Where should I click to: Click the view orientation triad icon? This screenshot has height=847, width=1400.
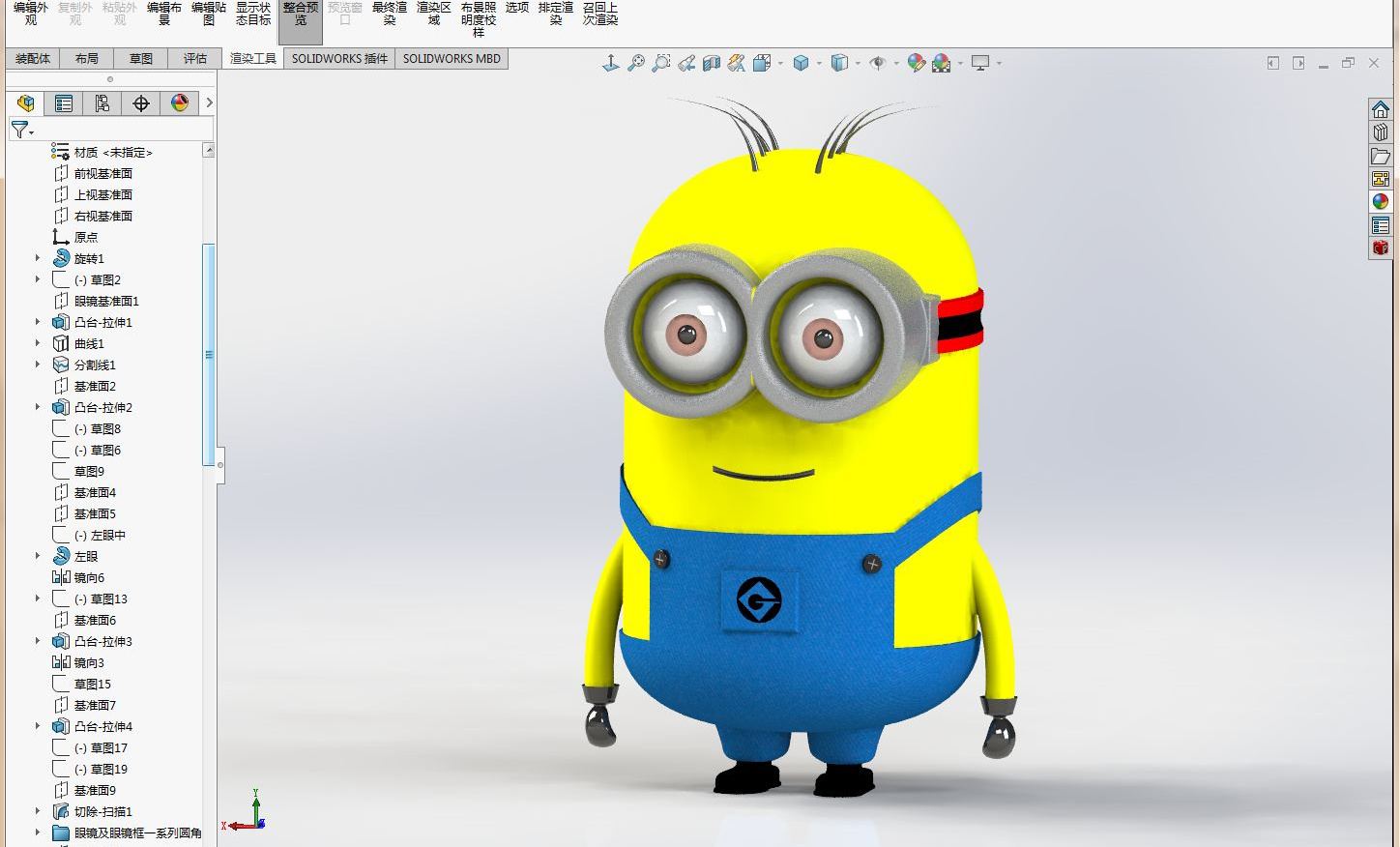[611, 63]
